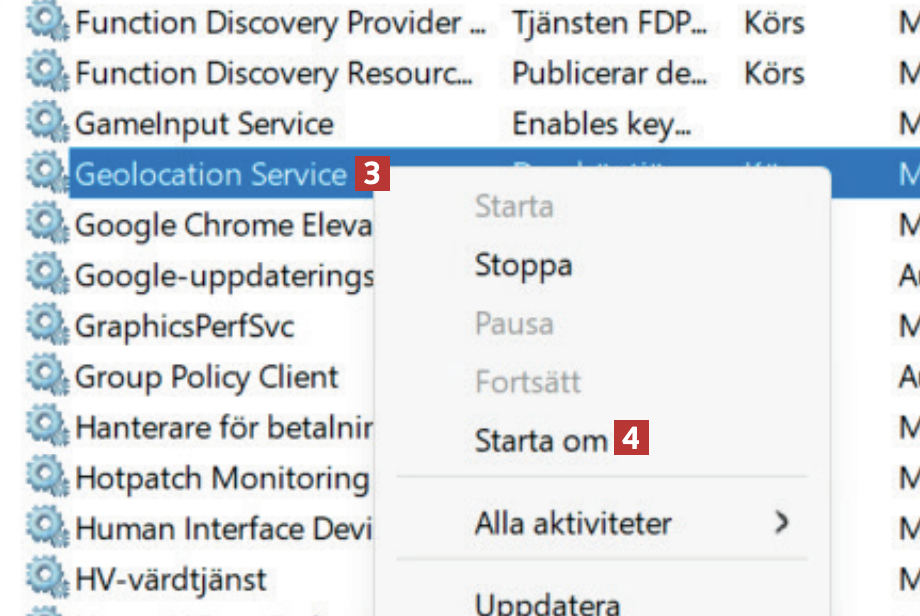The width and height of the screenshot is (920, 616).
Task: Click gear icon beside Hotpatch Monitoring
Action: tap(44, 478)
